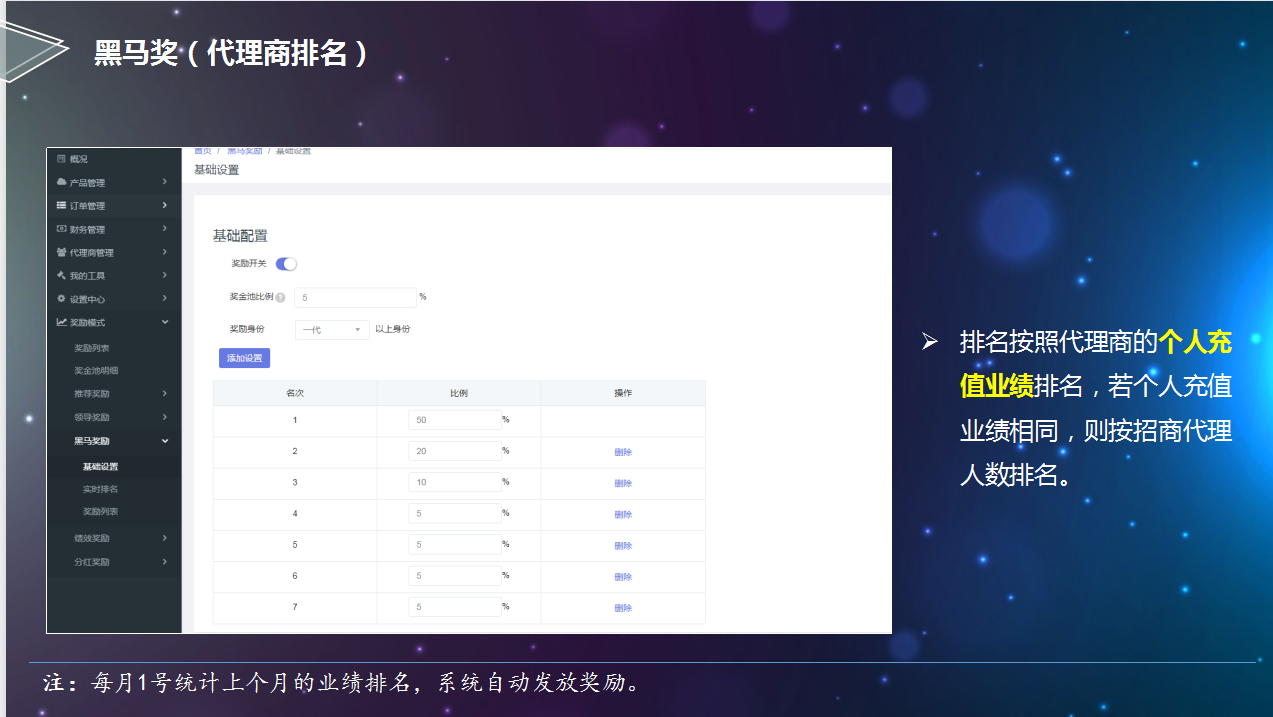Click the rank number 3 cell
1273x717 pixels.
(295, 482)
